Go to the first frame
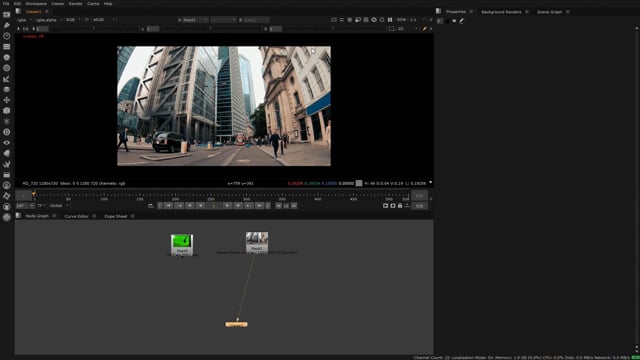This screenshot has height=360, width=640. pos(168,206)
